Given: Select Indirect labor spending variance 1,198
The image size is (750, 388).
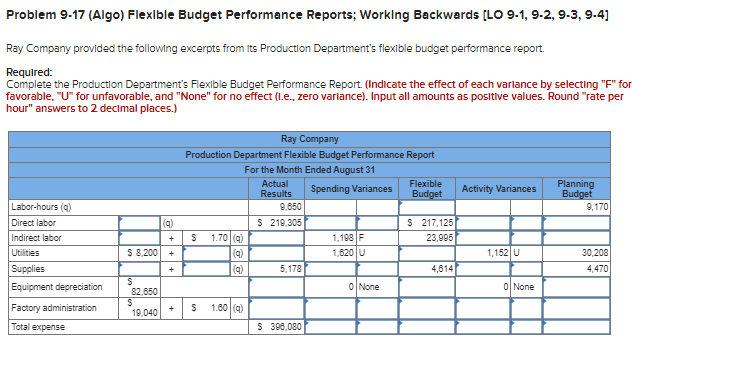Looking at the screenshot, I should point(343,238).
